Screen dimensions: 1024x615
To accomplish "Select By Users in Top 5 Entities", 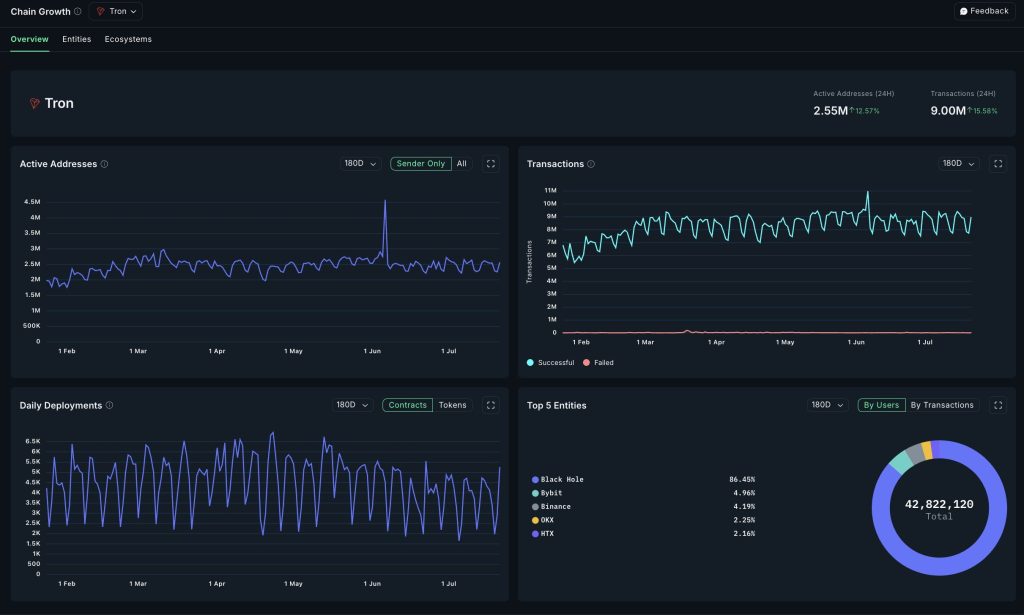I will (881, 405).
